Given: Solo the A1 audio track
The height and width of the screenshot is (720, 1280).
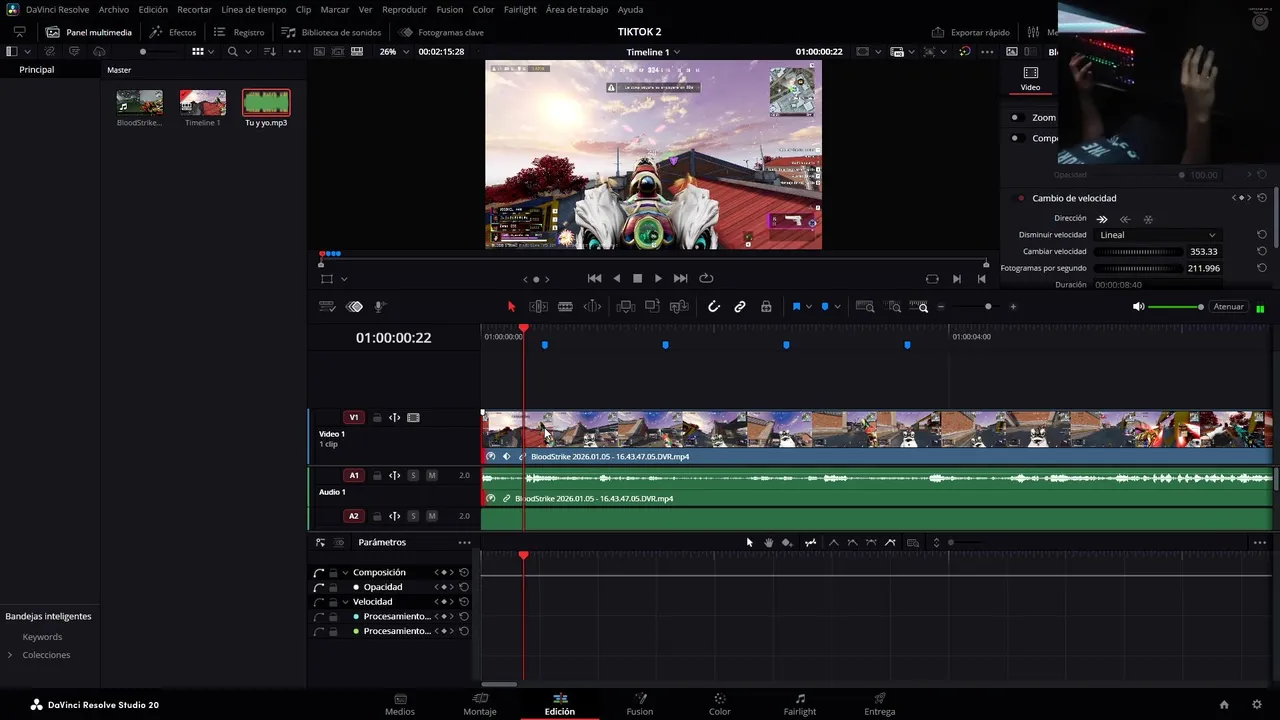Looking at the screenshot, I should [413, 476].
